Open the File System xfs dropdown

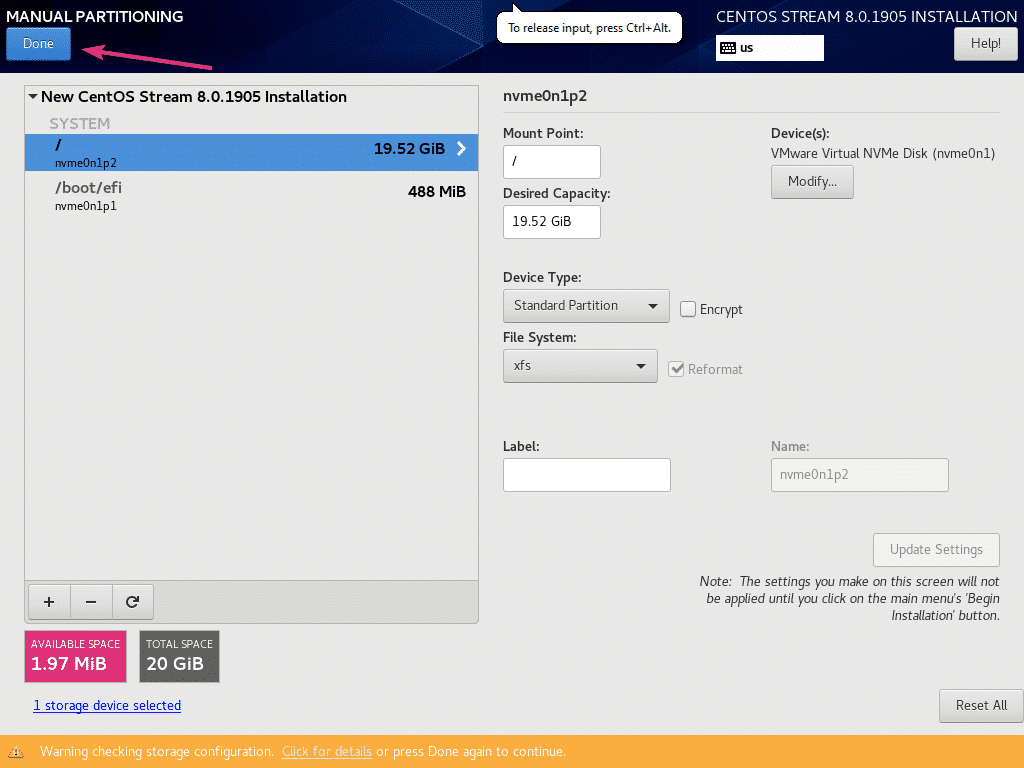[x=580, y=366]
